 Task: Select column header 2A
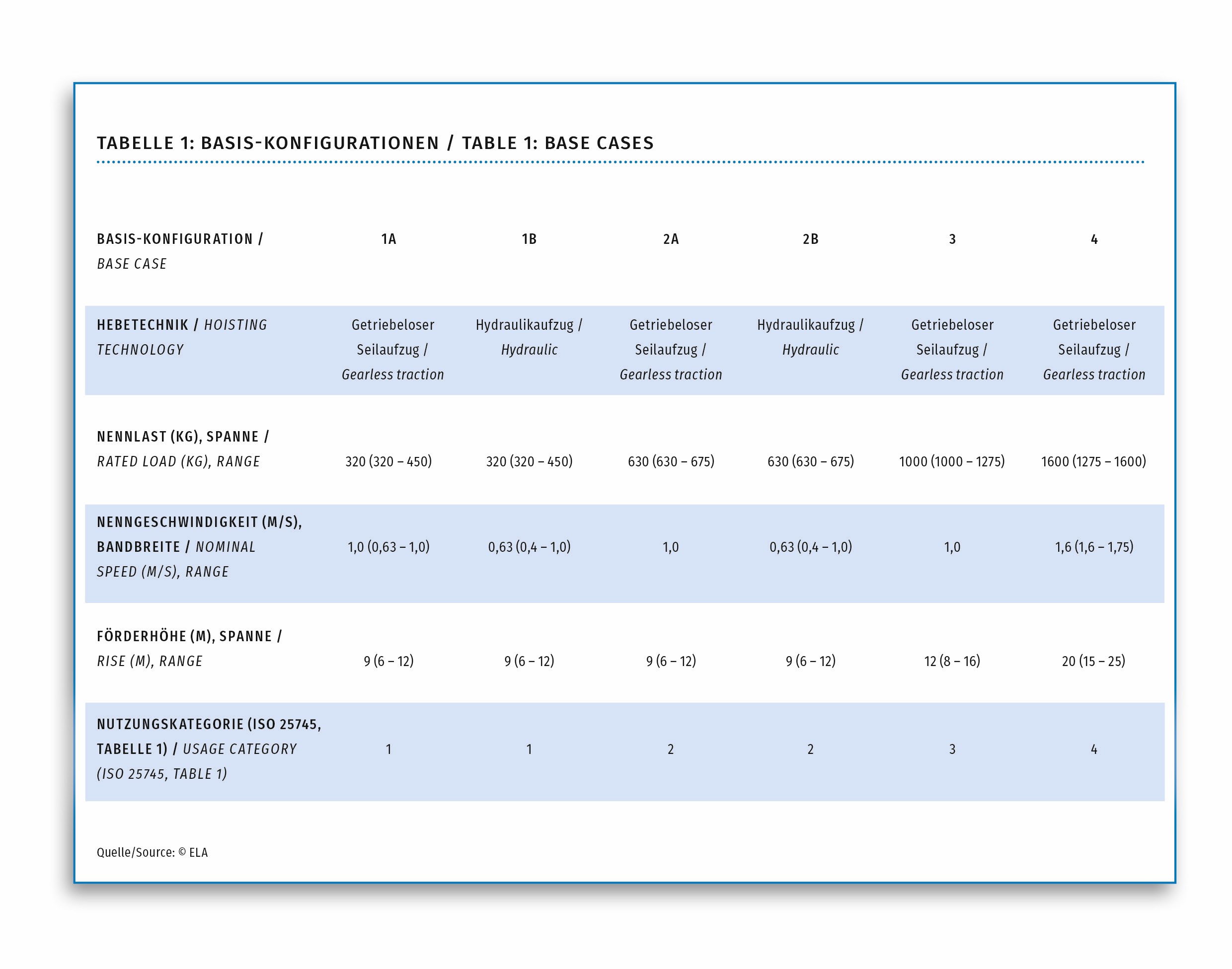coord(670,239)
